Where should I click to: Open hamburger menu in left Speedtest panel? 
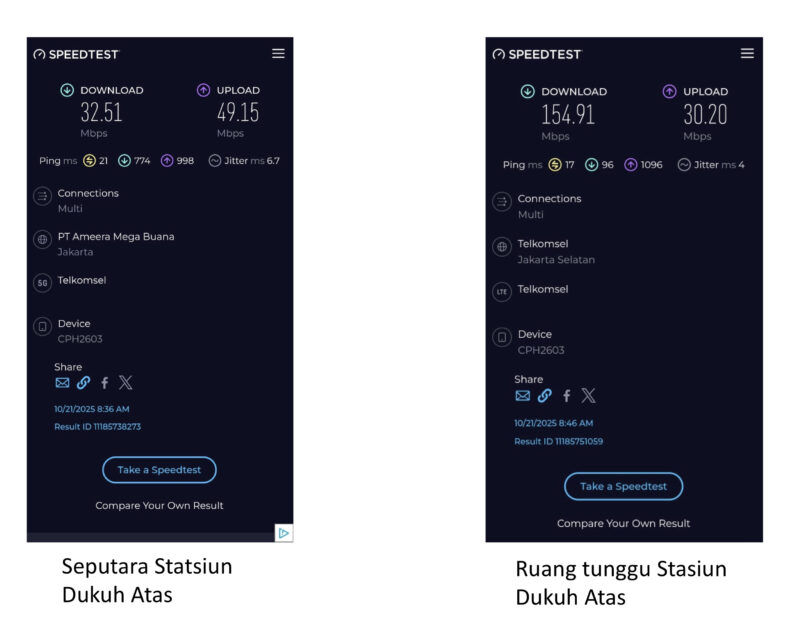tap(278, 53)
